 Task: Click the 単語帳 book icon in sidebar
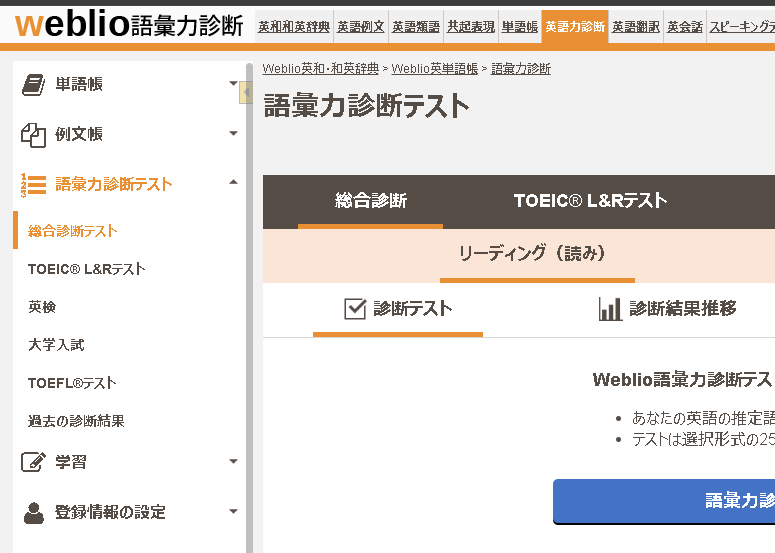tap(33, 85)
